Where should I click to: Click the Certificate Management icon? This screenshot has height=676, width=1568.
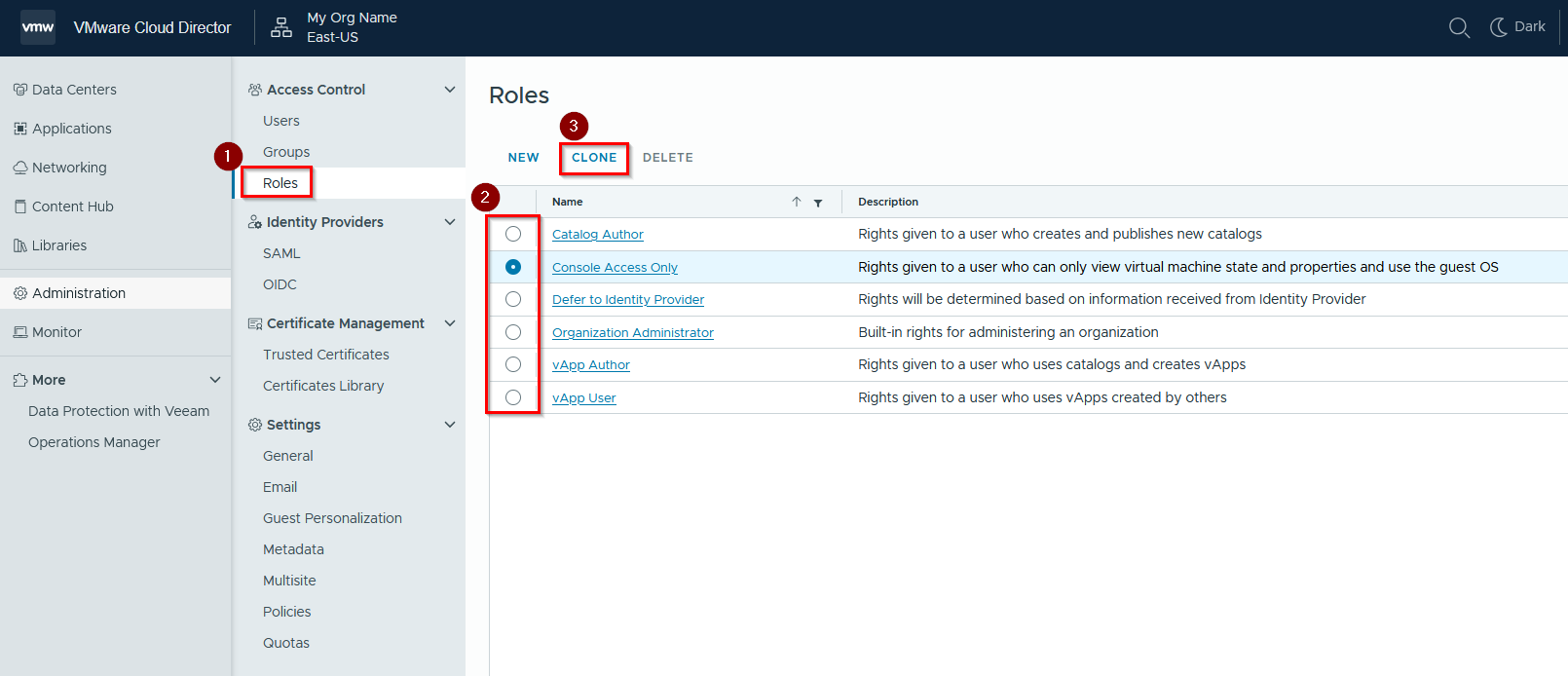click(255, 323)
